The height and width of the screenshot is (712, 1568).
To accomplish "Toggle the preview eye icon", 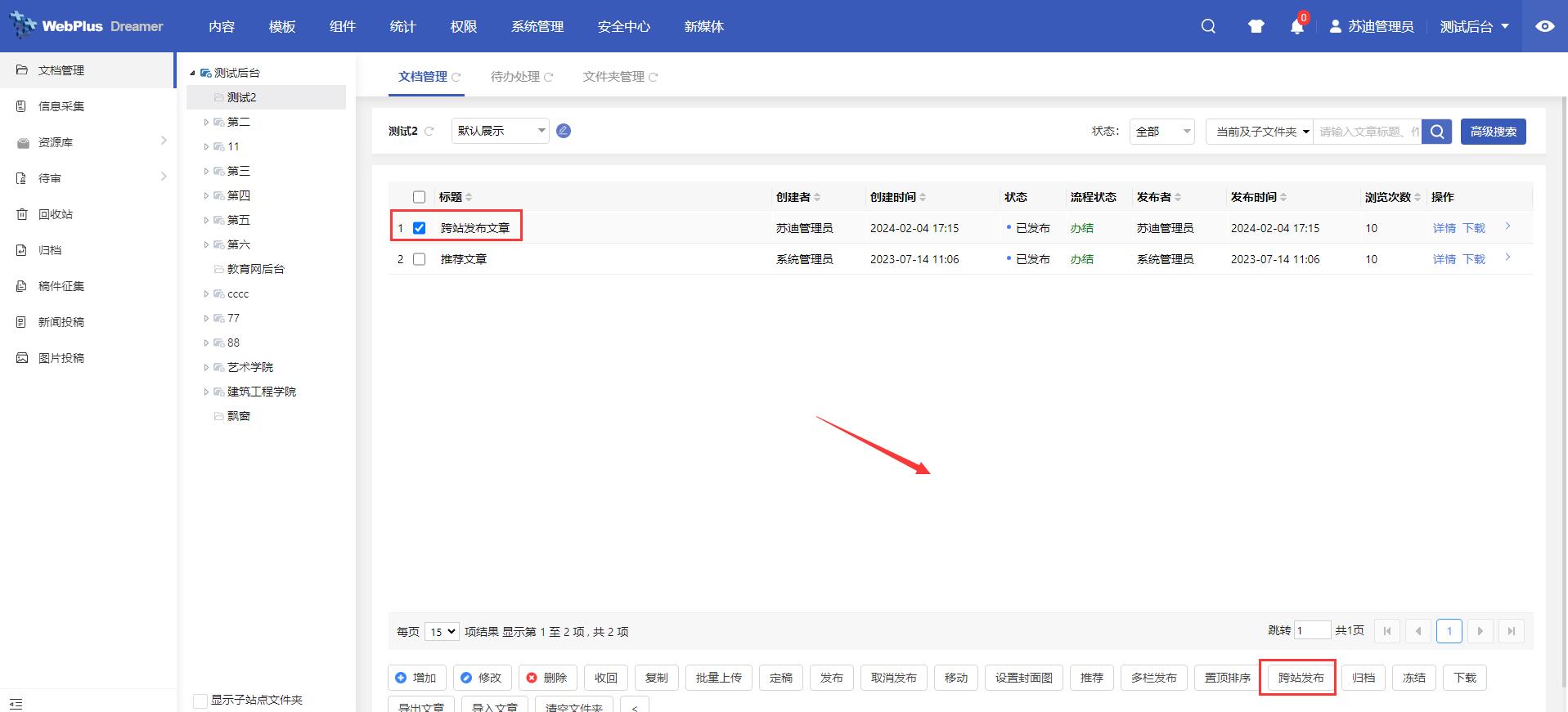I will [x=1545, y=26].
